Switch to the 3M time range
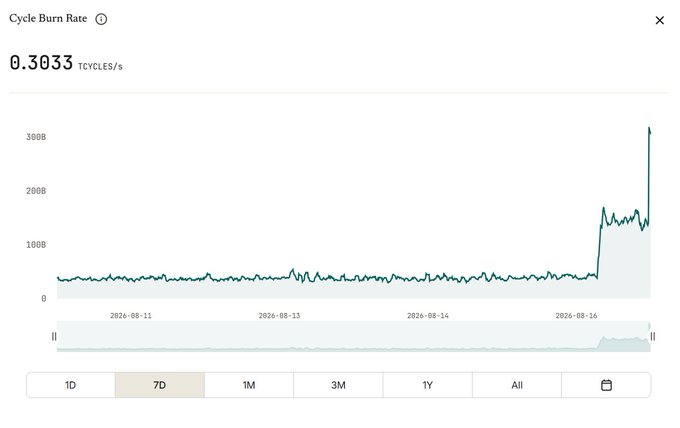The width and height of the screenshot is (680, 428). 338,385
